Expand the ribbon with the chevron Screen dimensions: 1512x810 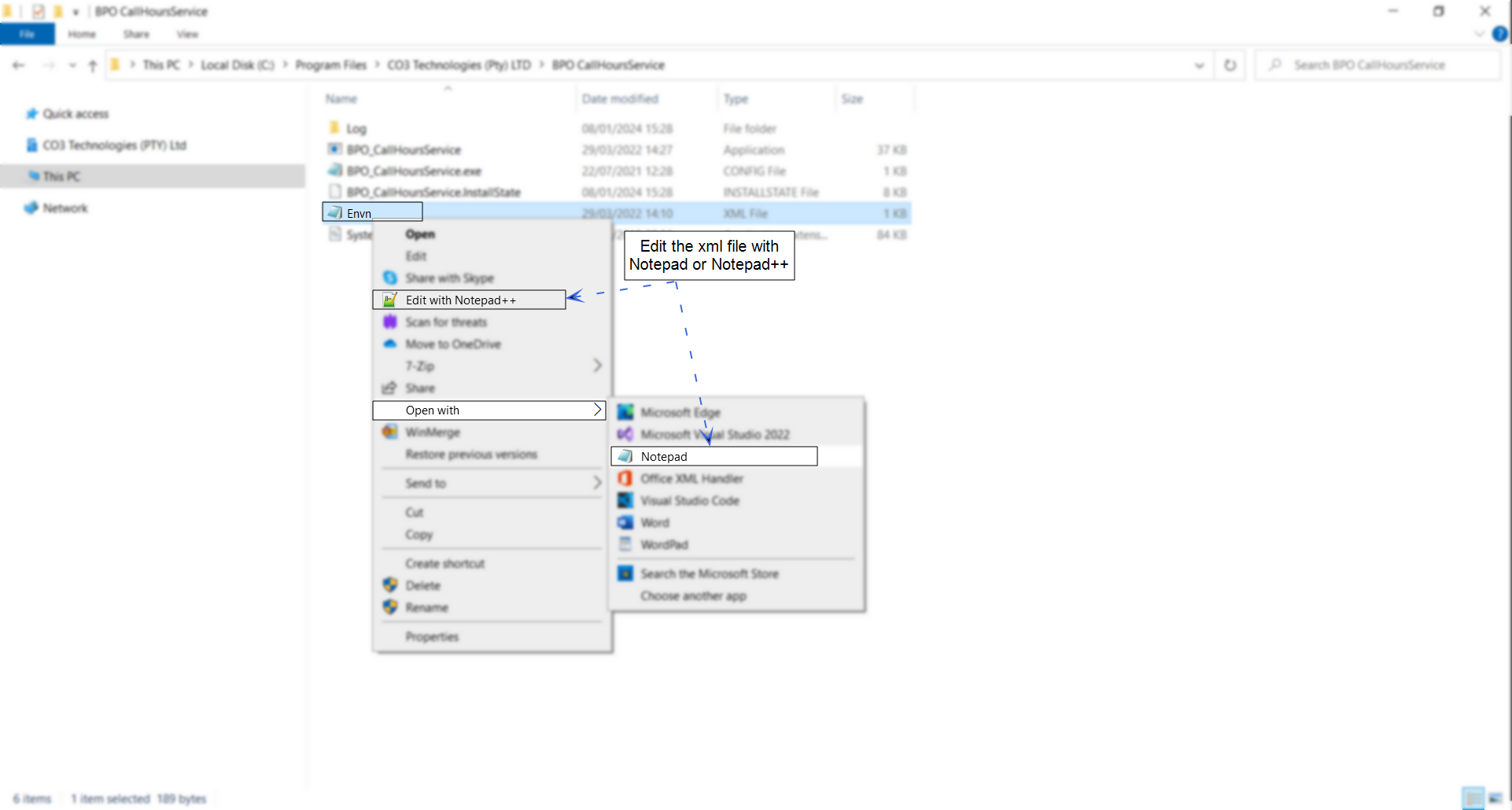(x=1479, y=34)
